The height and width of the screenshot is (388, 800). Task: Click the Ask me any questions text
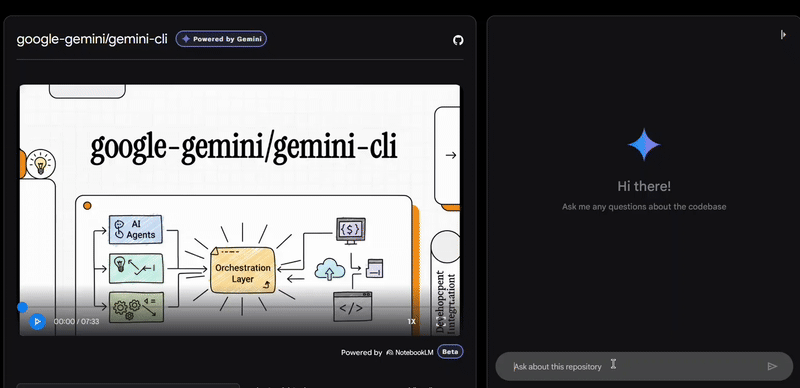point(644,207)
